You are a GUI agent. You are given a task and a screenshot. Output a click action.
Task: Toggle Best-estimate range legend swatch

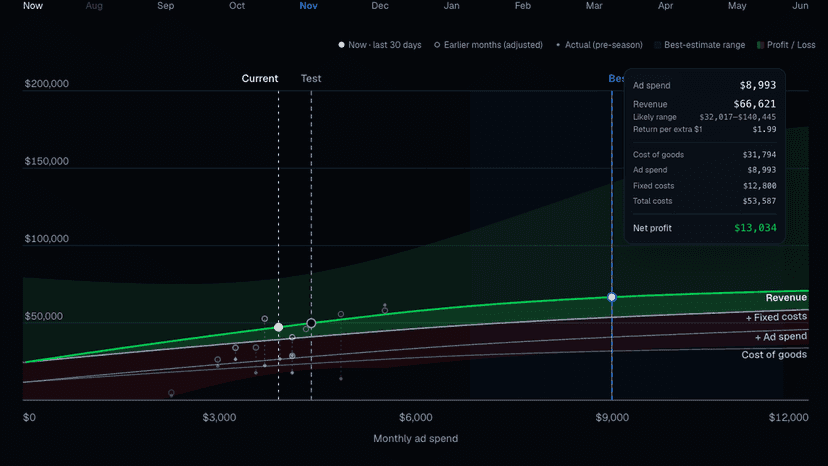[x=657, y=45]
